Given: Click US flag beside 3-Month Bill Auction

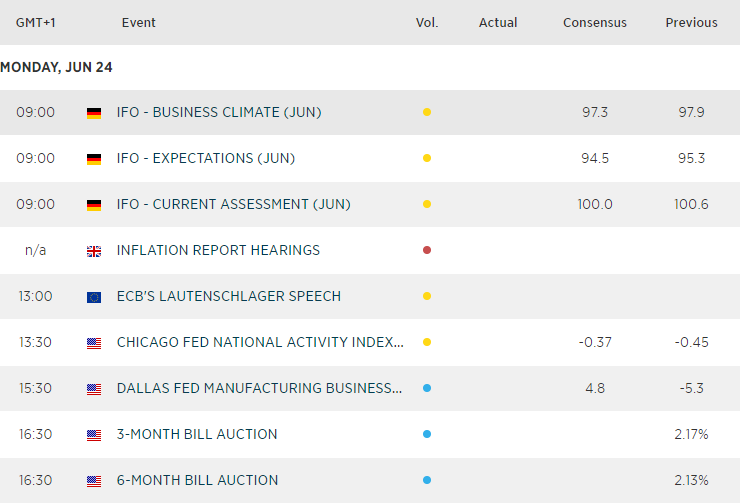Looking at the screenshot, I should (x=94, y=435).
